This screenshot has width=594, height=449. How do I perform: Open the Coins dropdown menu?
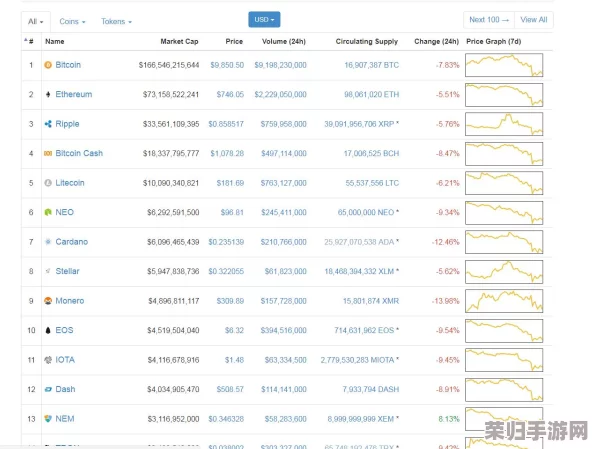(72, 22)
